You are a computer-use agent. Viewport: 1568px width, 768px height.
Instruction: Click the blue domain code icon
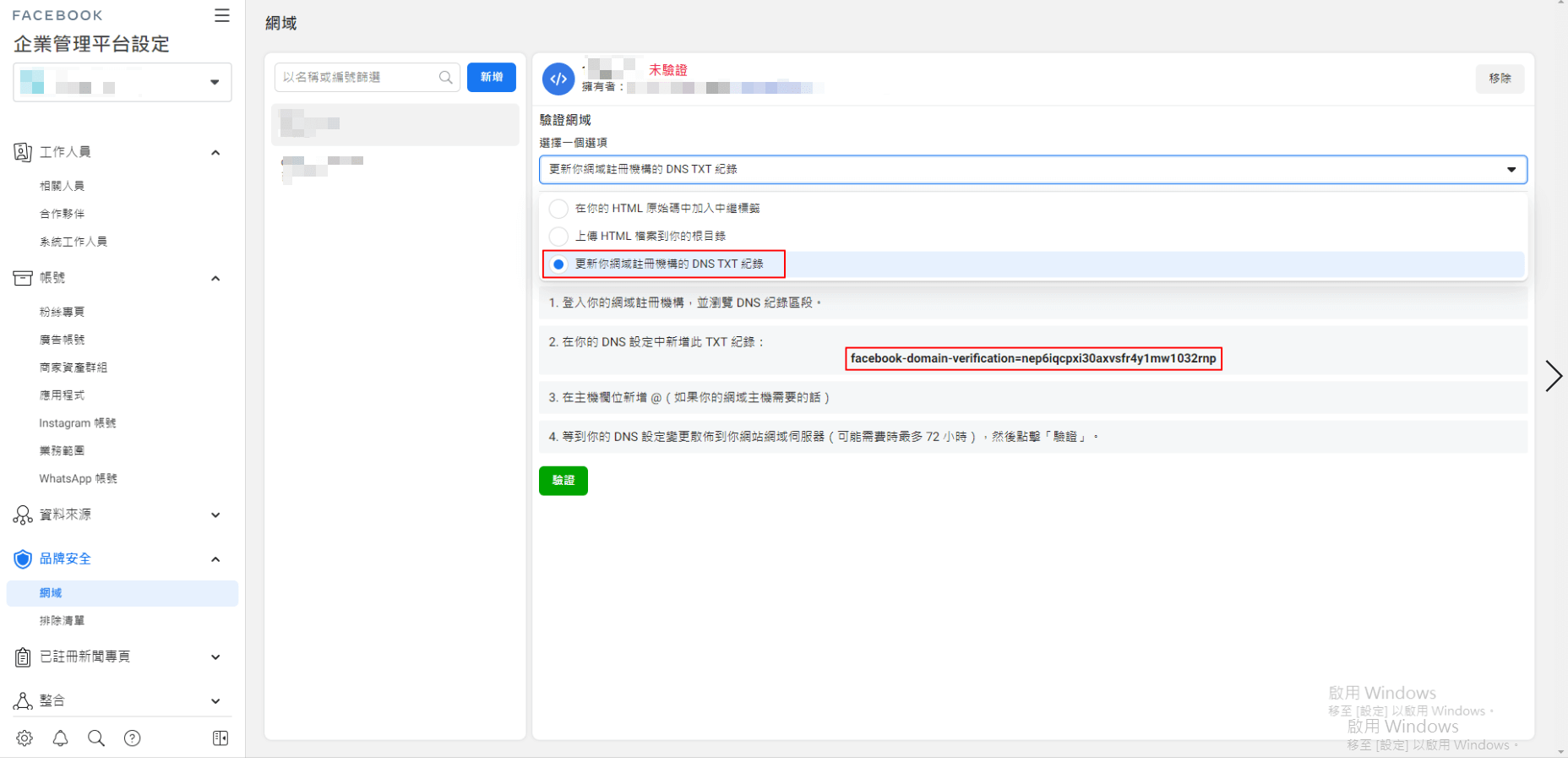558,79
